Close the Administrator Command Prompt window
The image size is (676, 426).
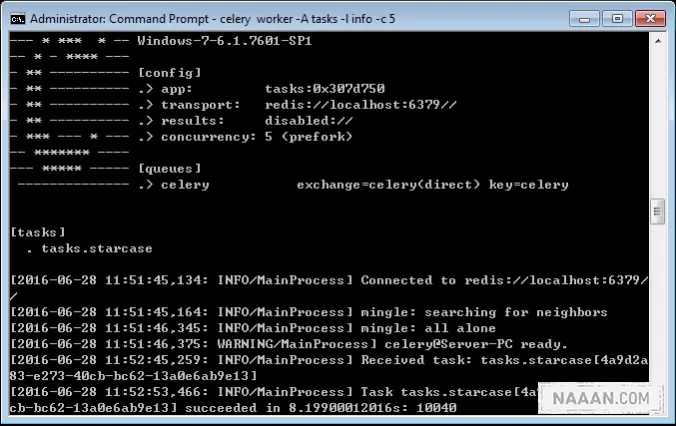[x=650, y=19]
